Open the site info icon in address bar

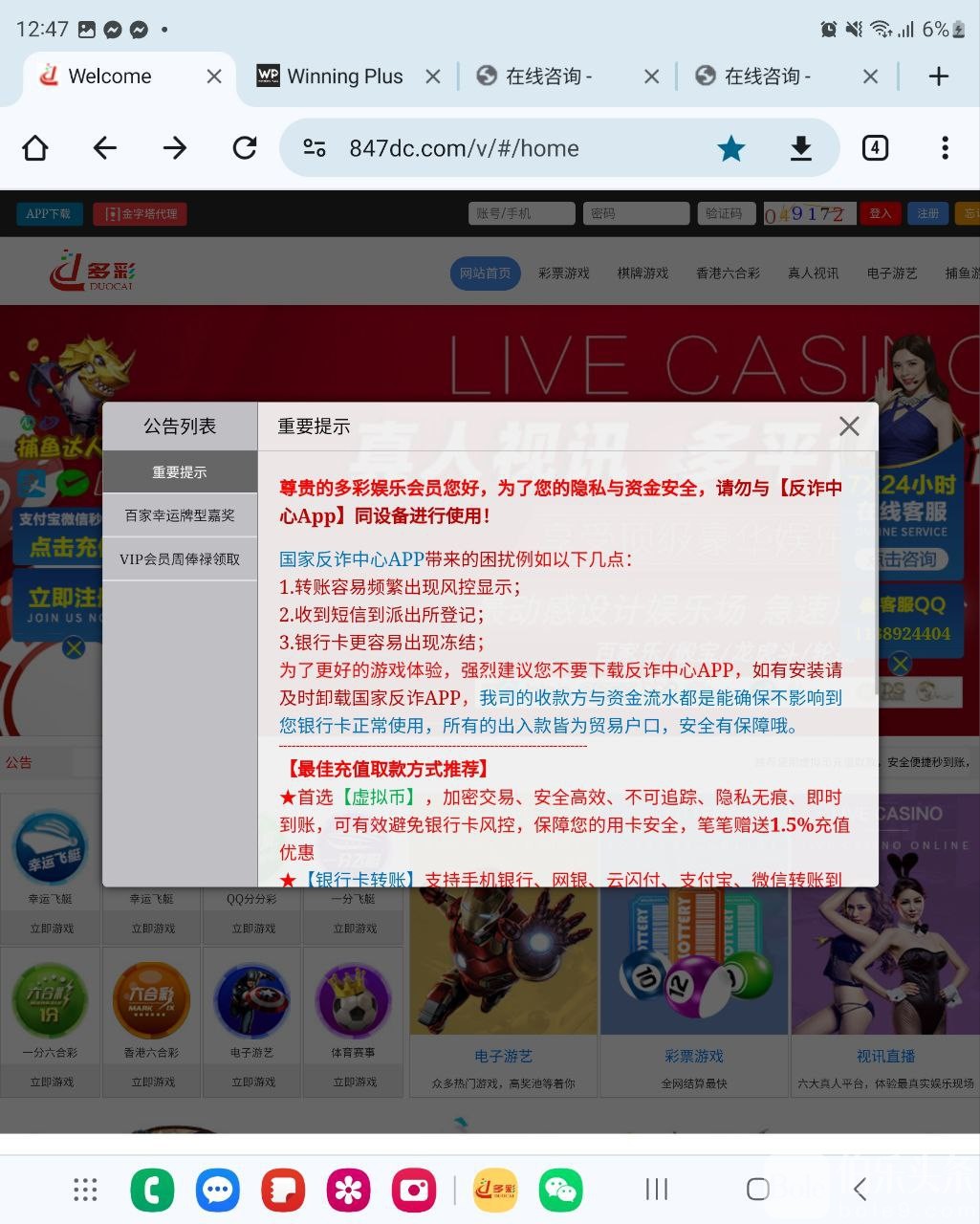(315, 148)
